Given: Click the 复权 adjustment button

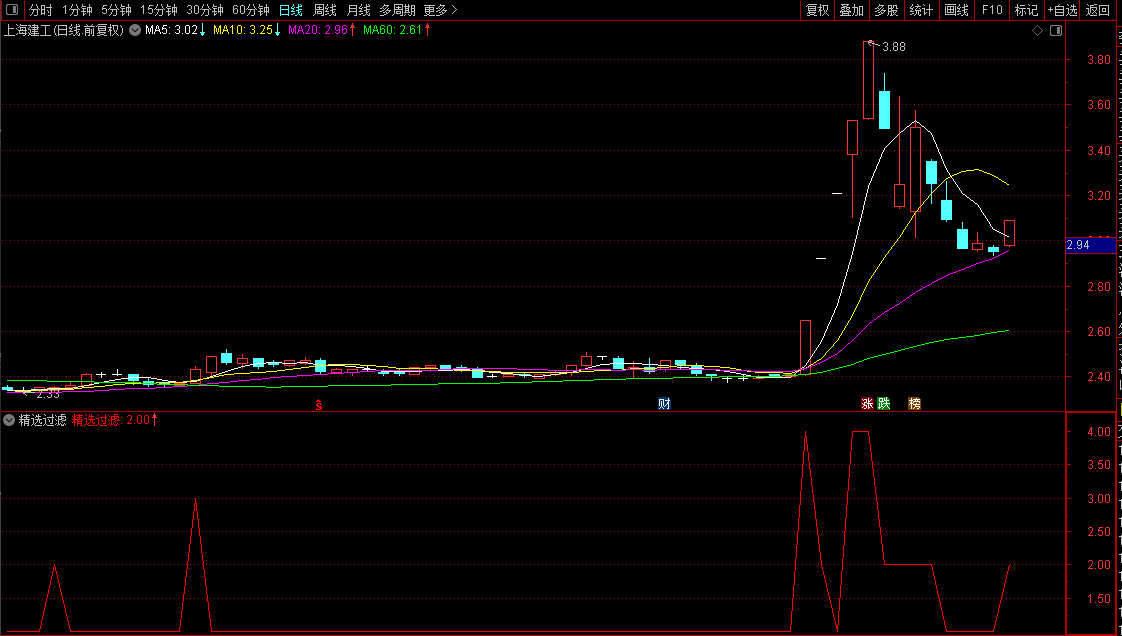Looking at the screenshot, I should click(x=817, y=10).
